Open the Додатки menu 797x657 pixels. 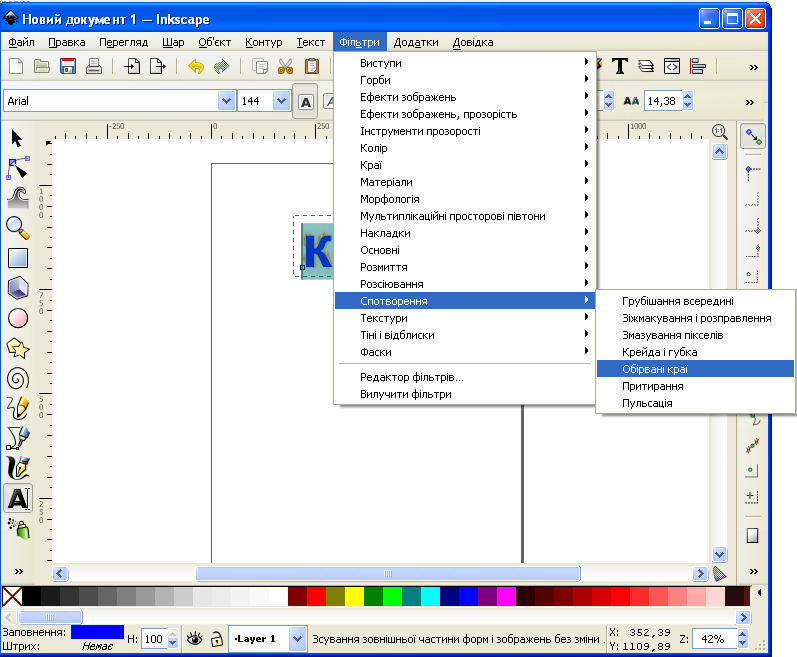416,42
